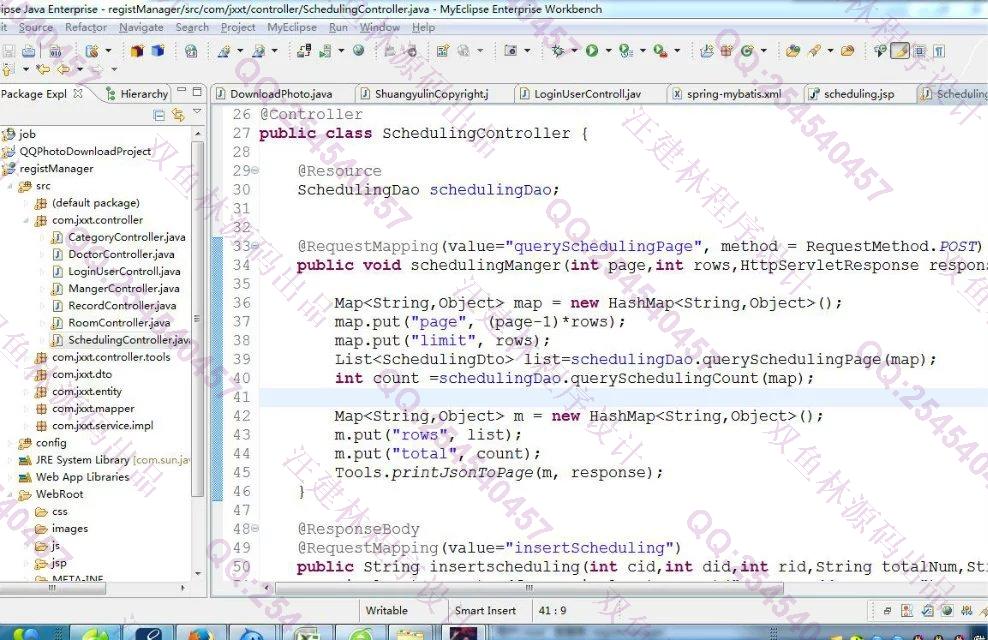The image size is (988, 640).
Task: Open the Search menu
Action: (192, 27)
